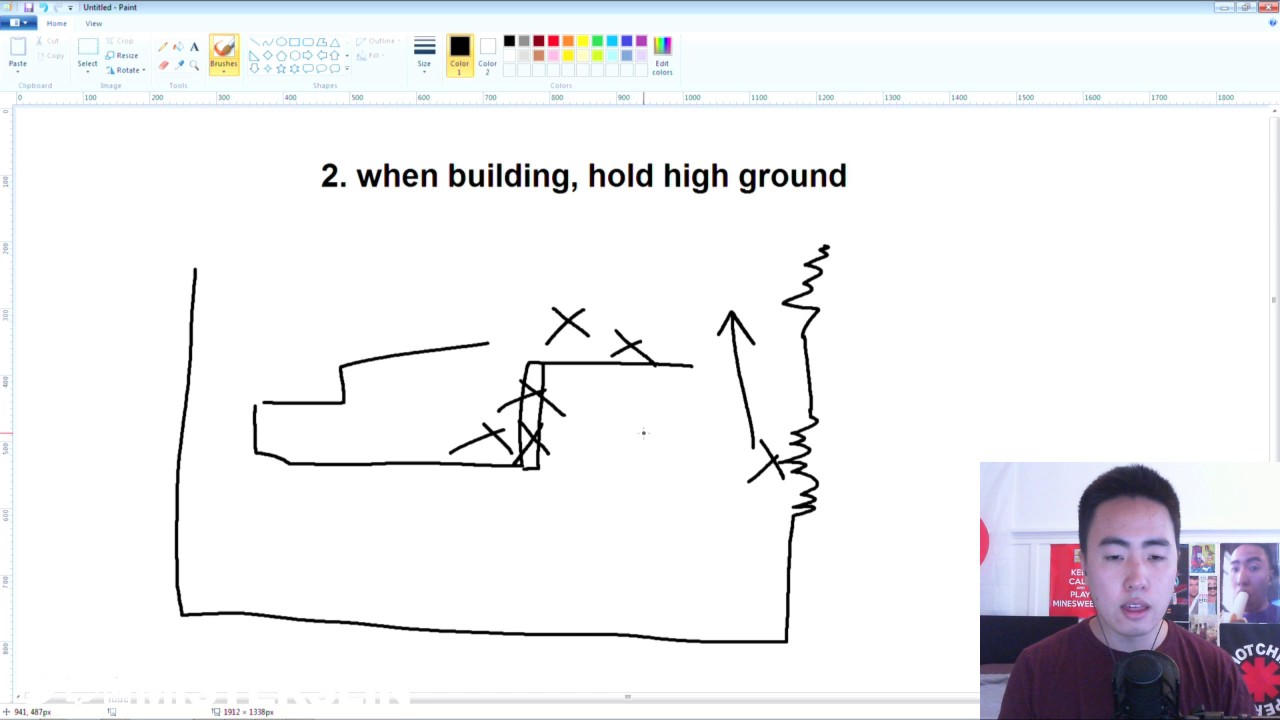Choose the Right arrow shape

(308, 55)
